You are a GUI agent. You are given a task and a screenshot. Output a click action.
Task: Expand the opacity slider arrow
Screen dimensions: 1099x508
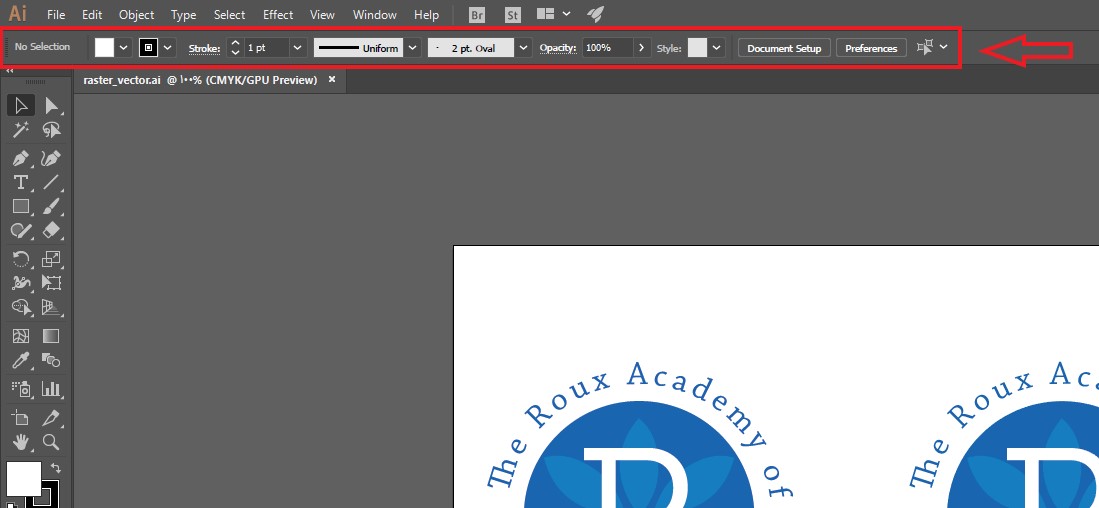coord(641,48)
